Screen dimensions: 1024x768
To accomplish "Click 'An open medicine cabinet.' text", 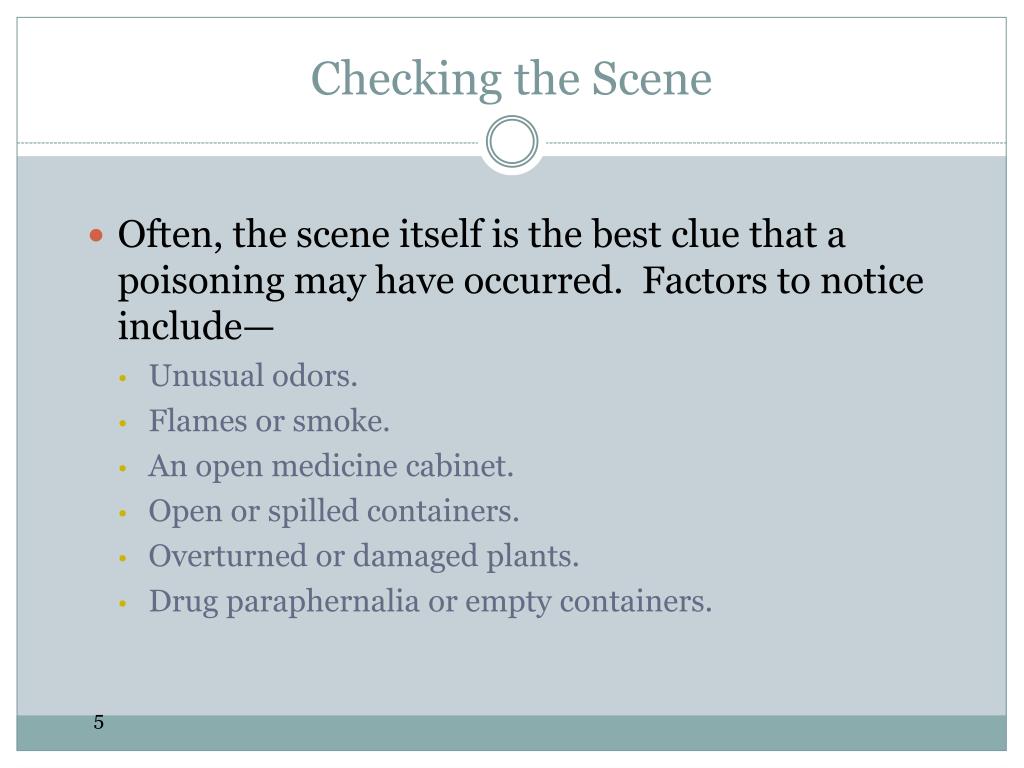I will [x=331, y=466].
